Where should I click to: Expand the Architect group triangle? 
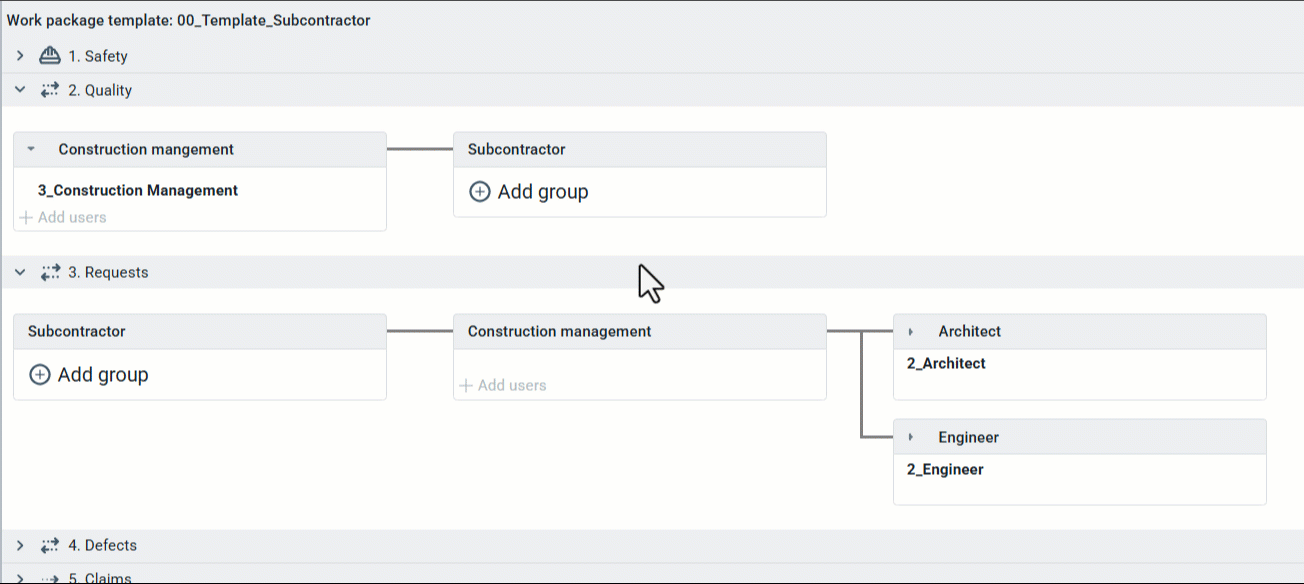tap(911, 332)
